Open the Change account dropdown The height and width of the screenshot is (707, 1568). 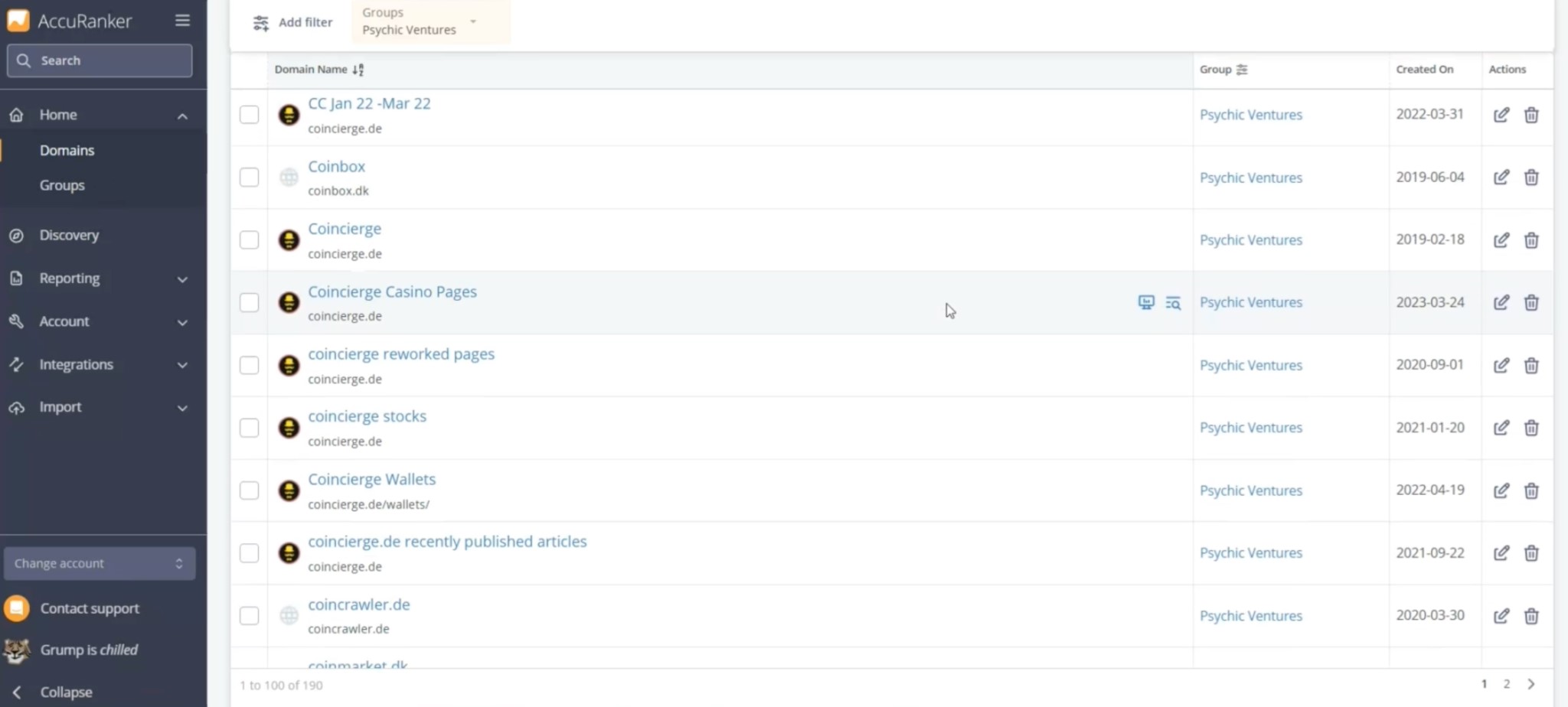click(100, 563)
